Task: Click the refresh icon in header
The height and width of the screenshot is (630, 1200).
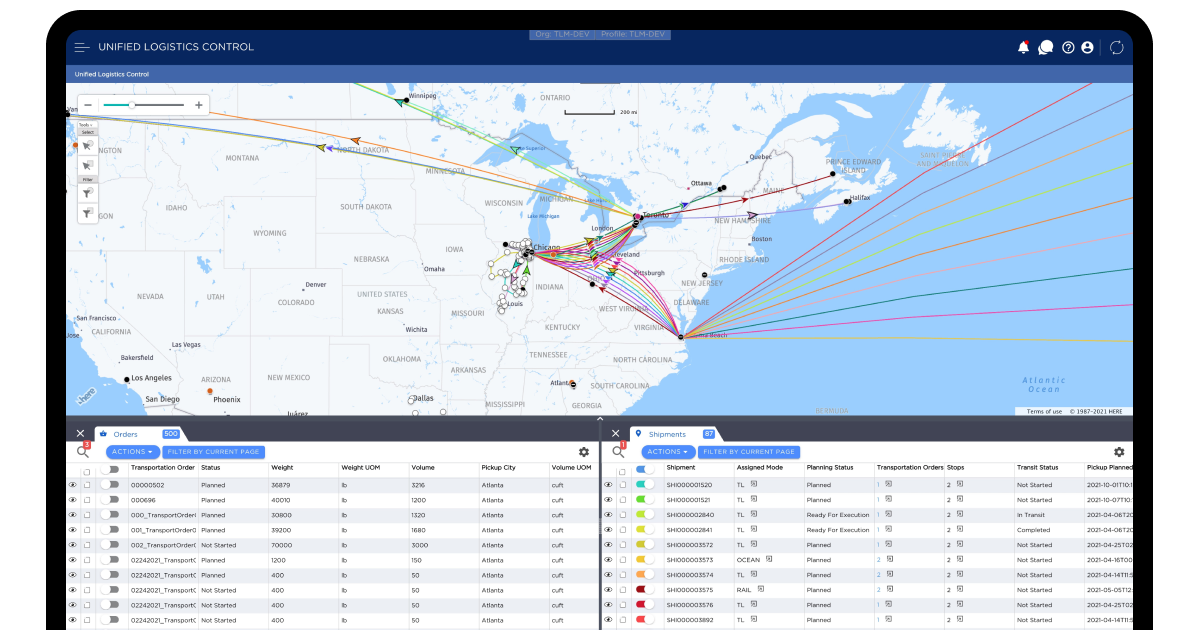Action: tap(1117, 47)
